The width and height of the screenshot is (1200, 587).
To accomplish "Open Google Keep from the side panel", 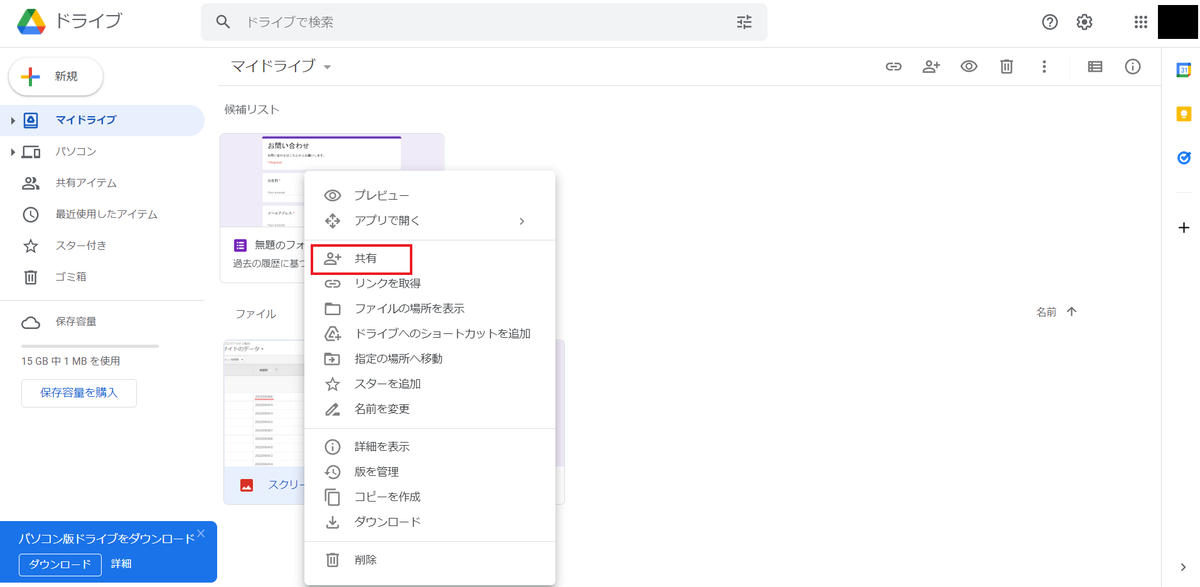I will tap(1183, 113).
